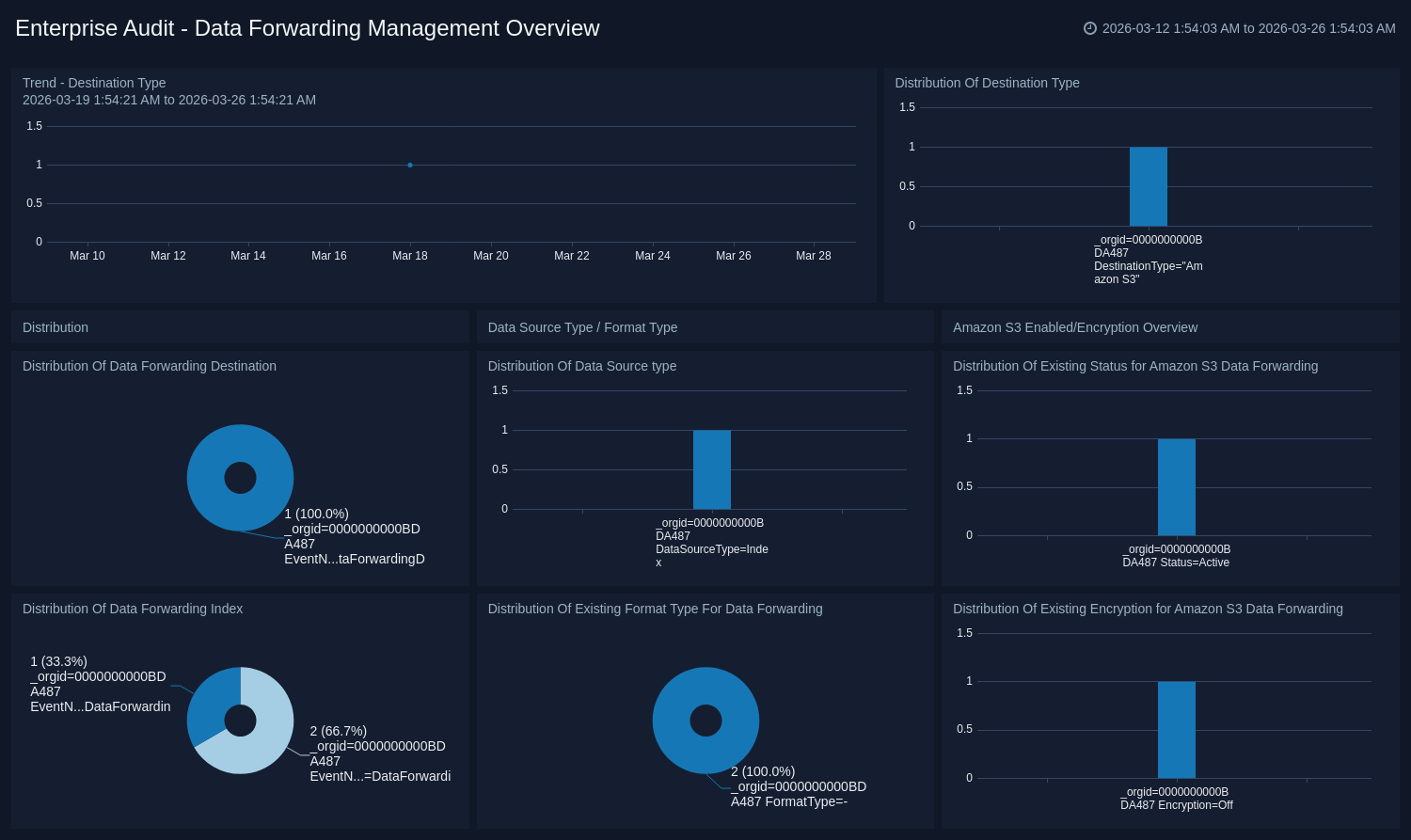Screen dimensions: 1411x840
Task: Click the Data Source Type / Format Type header
Action: point(582,327)
